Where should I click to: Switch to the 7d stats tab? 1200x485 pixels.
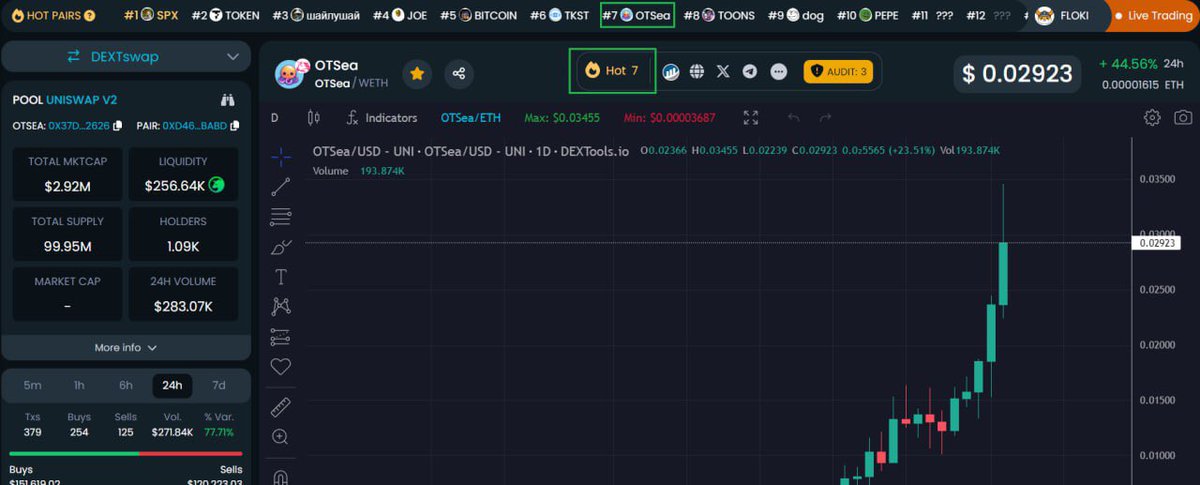[219, 385]
